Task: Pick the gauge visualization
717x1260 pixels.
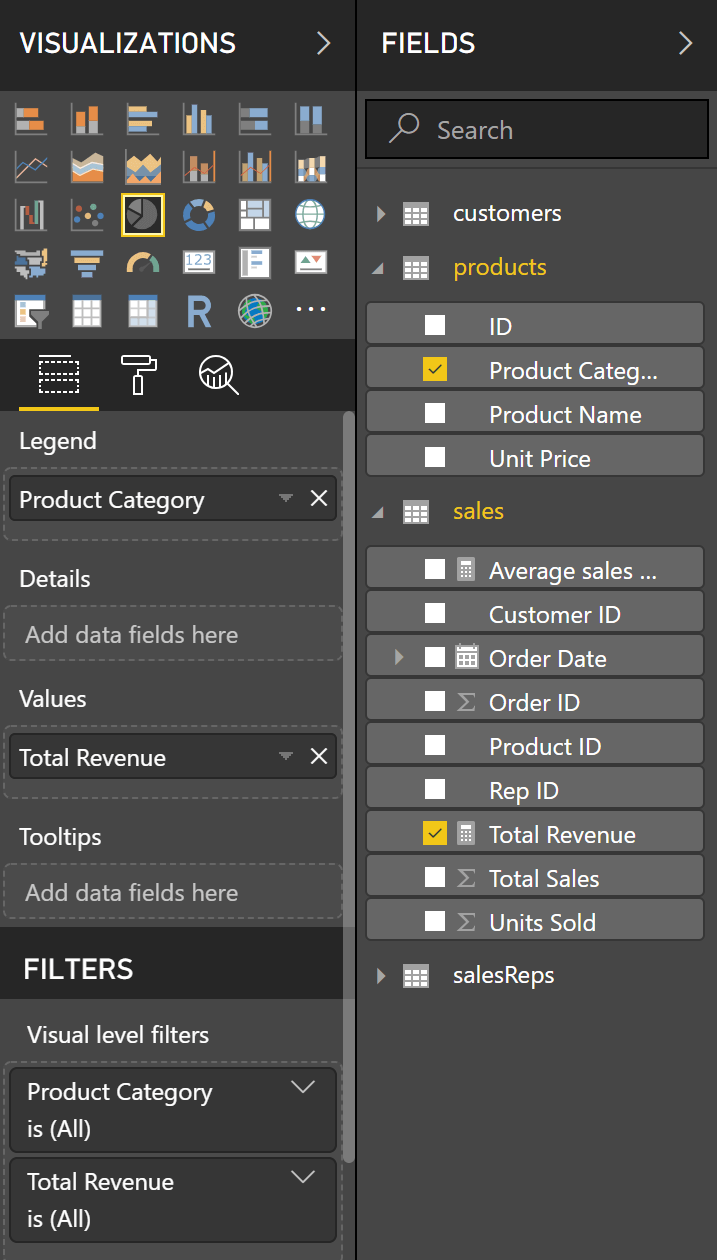Action: [x=143, y=263]
